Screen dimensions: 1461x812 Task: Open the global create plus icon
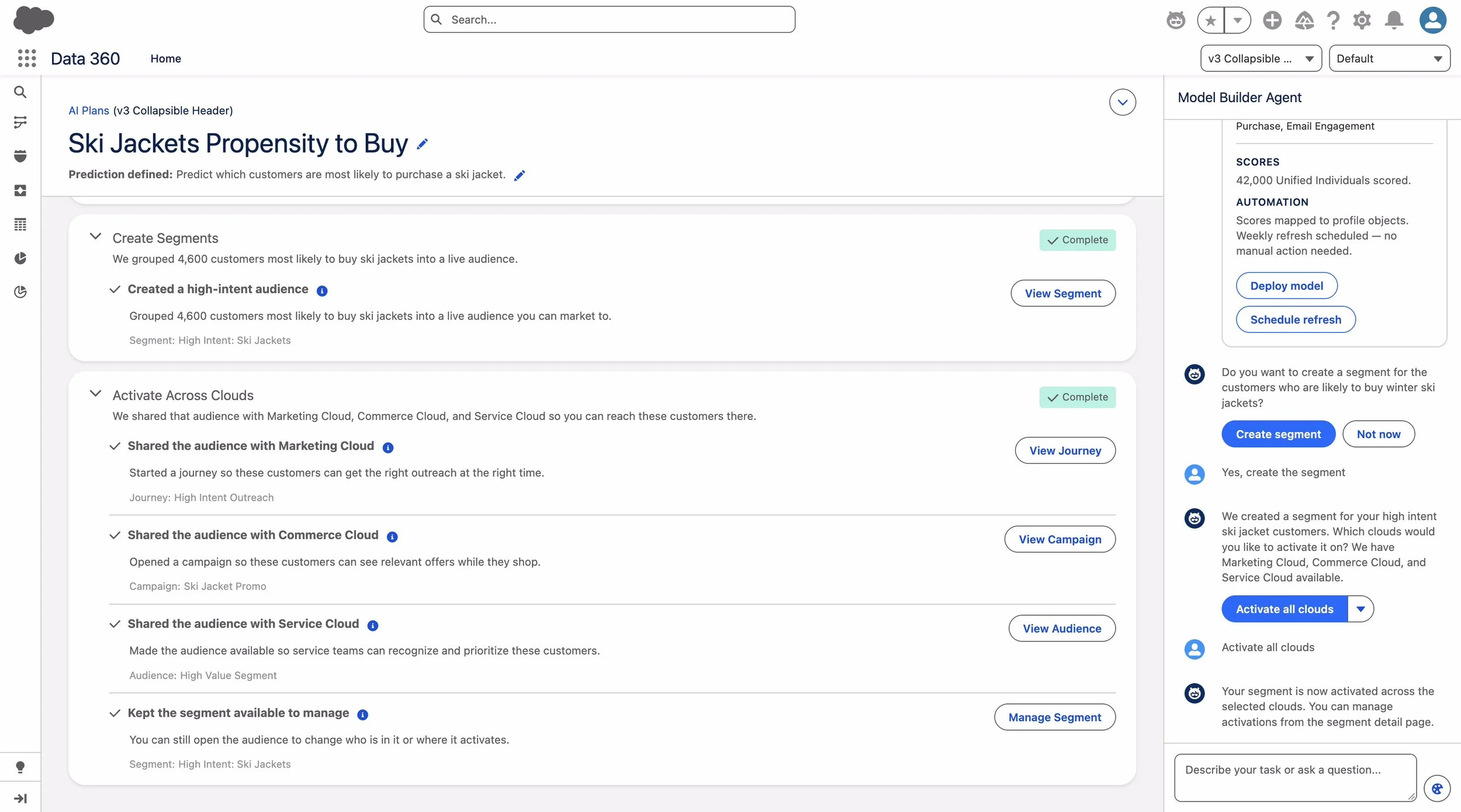(x=1272, y=20)
